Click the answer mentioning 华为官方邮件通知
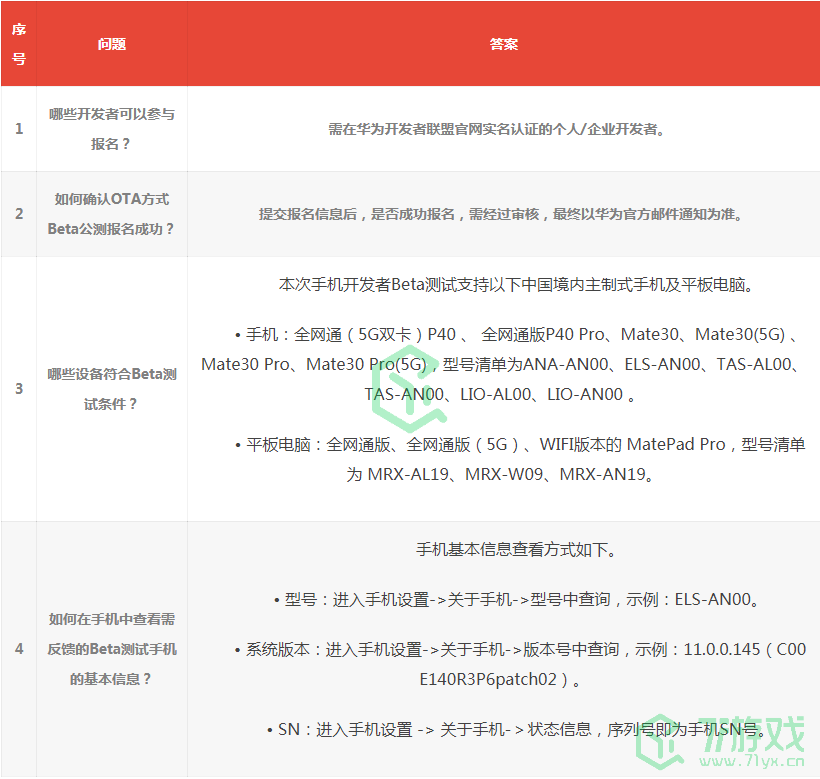Viewport: 820px width, 779px height. 501,214
